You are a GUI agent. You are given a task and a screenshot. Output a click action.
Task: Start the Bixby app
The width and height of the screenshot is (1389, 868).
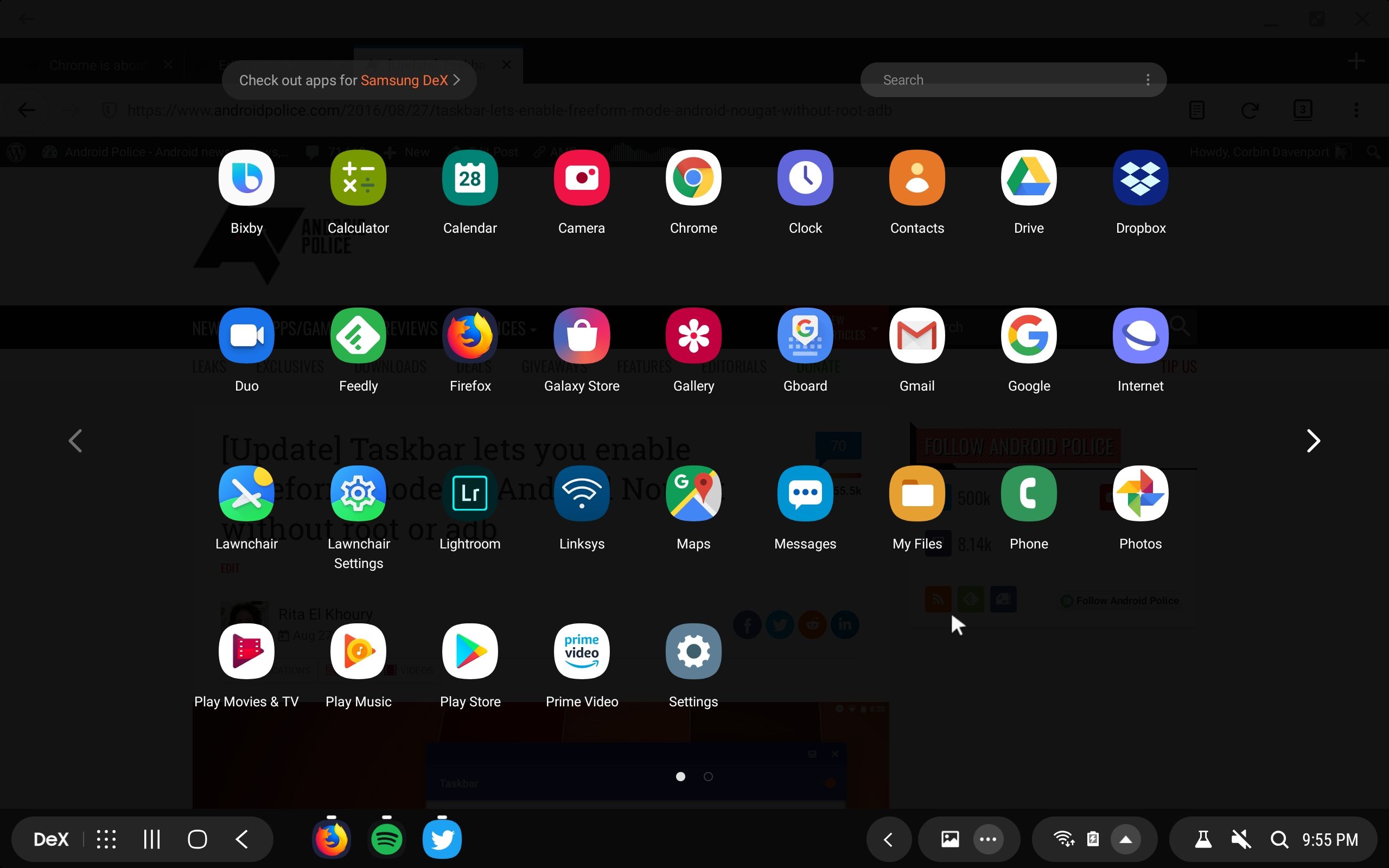[246, 178]
